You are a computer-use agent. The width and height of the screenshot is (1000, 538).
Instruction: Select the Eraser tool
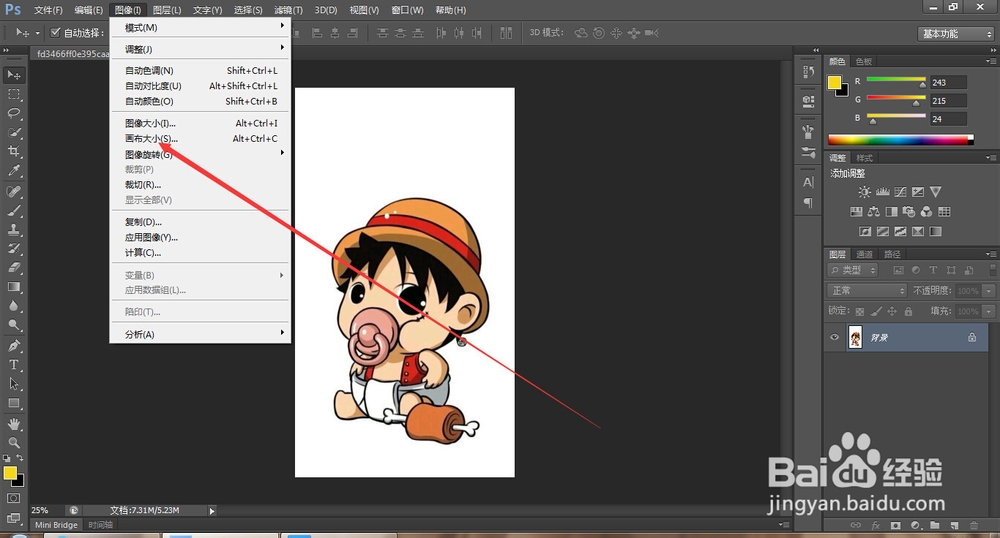pyautogui.click(x=13, y=268)
